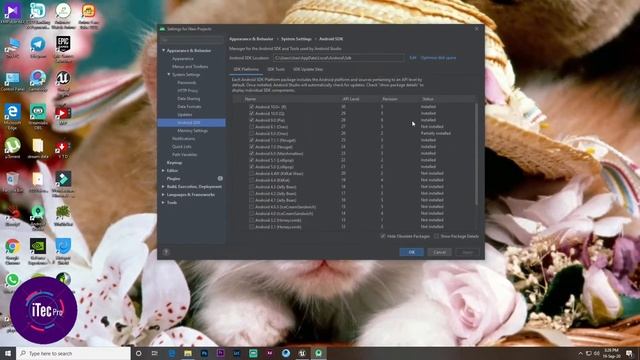640x360 pixels.
Task: Open Plugins settings page
Action: pos(173,179)
